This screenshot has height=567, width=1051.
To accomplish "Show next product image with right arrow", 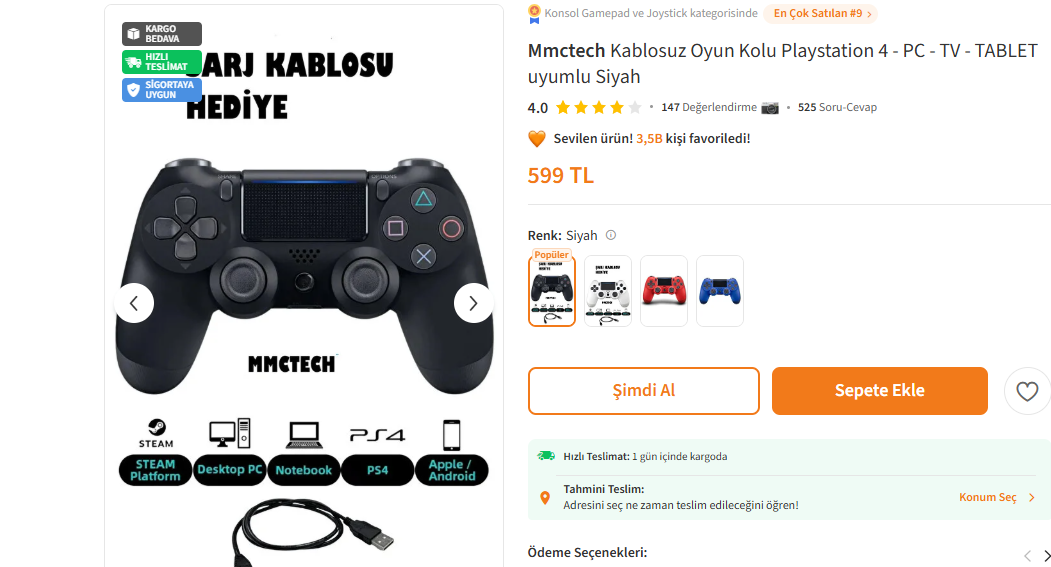I will (473, 304).
